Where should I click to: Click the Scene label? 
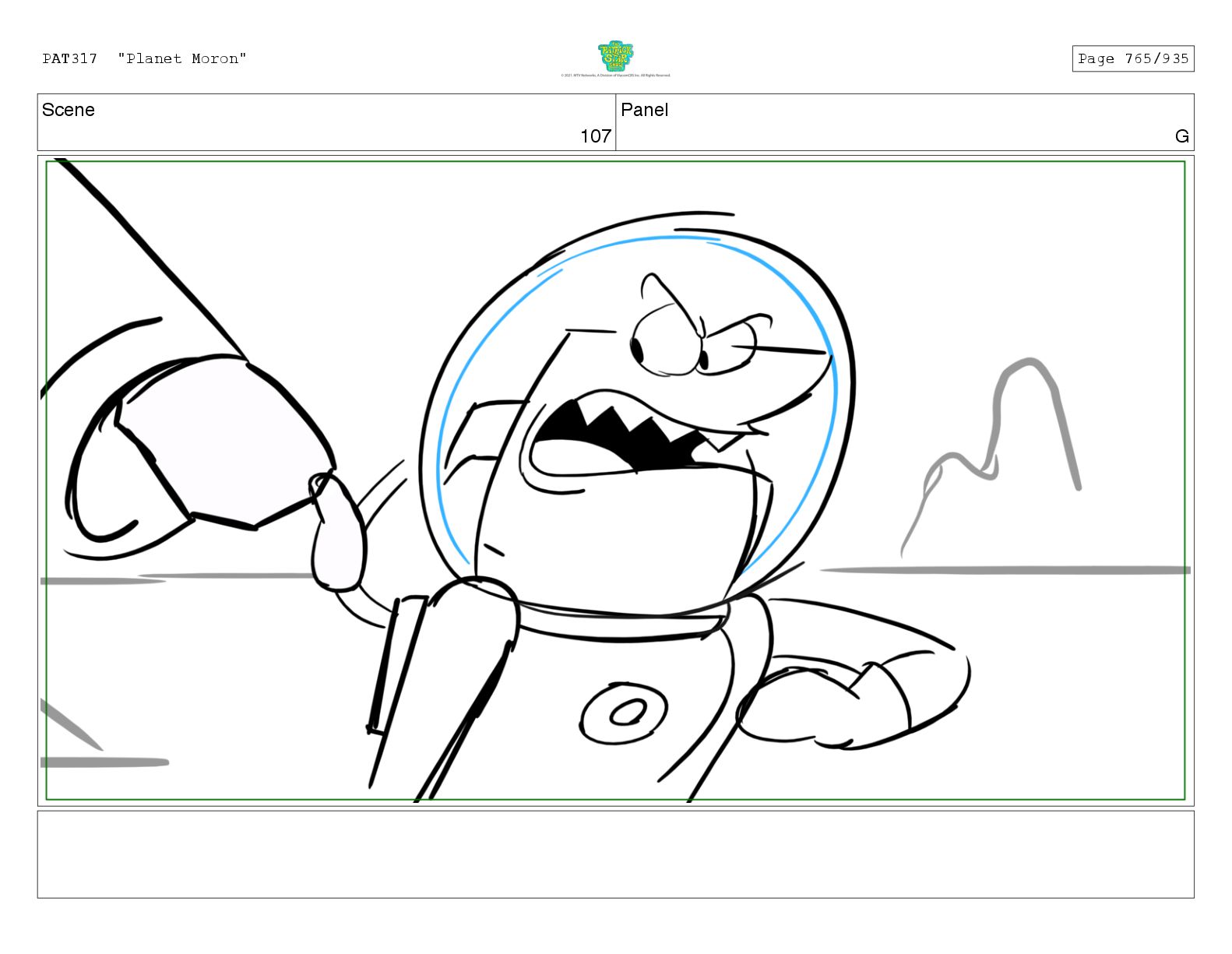tap(69, 110)
